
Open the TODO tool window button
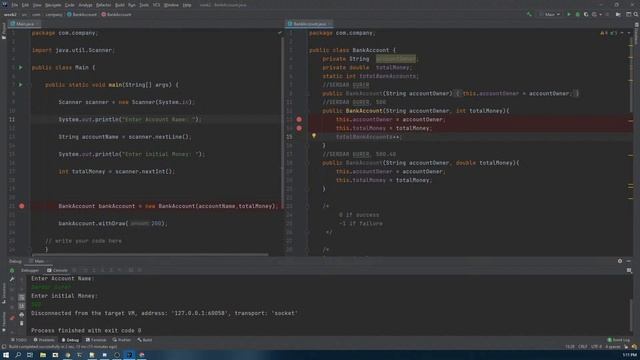[18, 340]
